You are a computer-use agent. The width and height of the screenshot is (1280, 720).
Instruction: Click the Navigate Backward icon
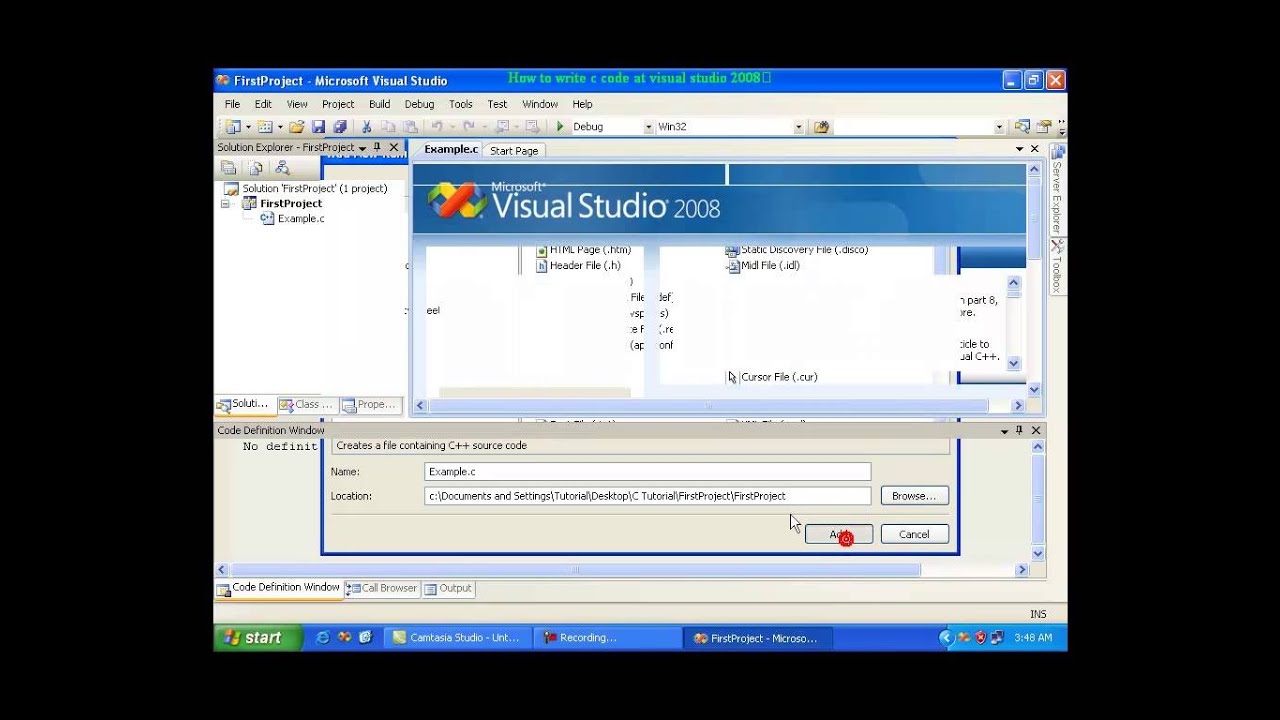502,127
